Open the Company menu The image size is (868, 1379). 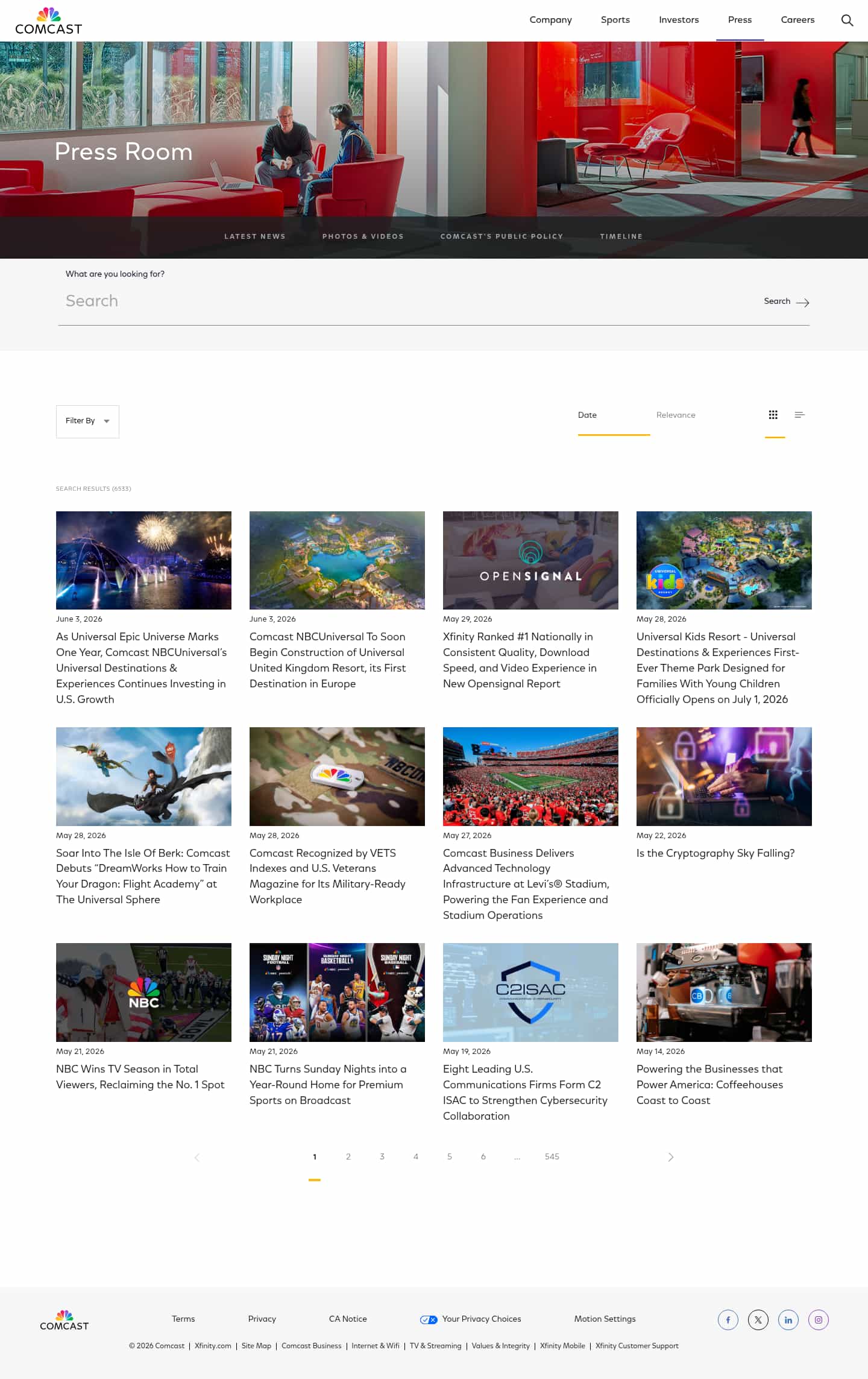(551, 20)
